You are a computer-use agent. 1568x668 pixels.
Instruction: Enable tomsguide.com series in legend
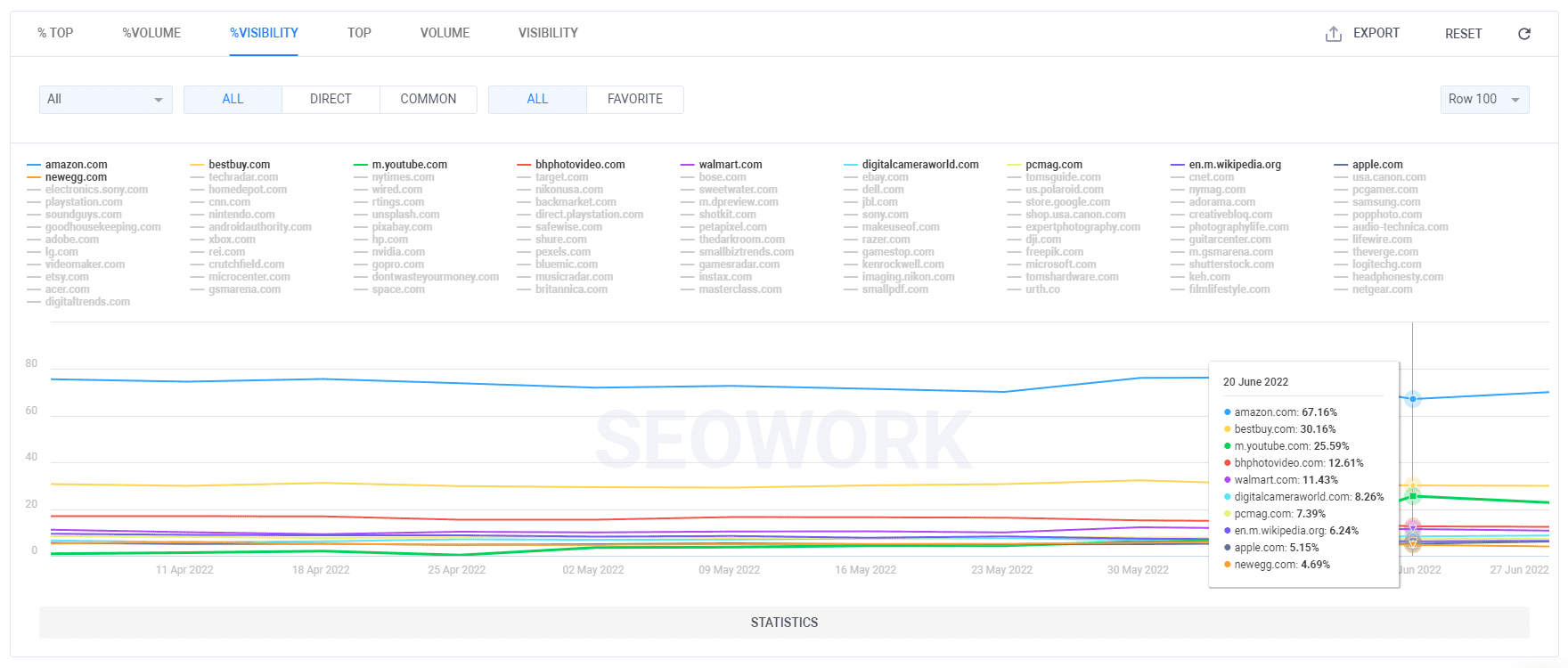(x=1054, y=177)
